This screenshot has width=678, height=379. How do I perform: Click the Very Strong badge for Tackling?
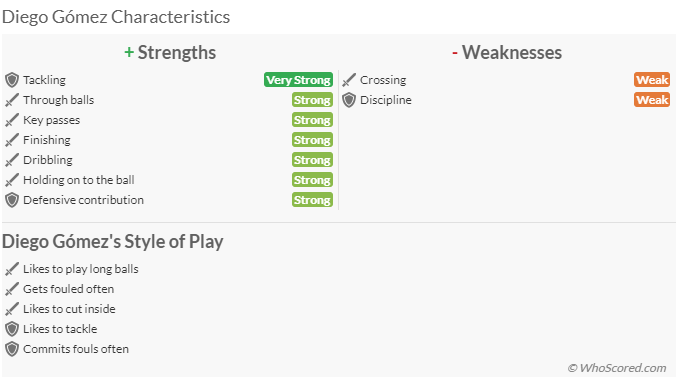(x=298, y=80)
